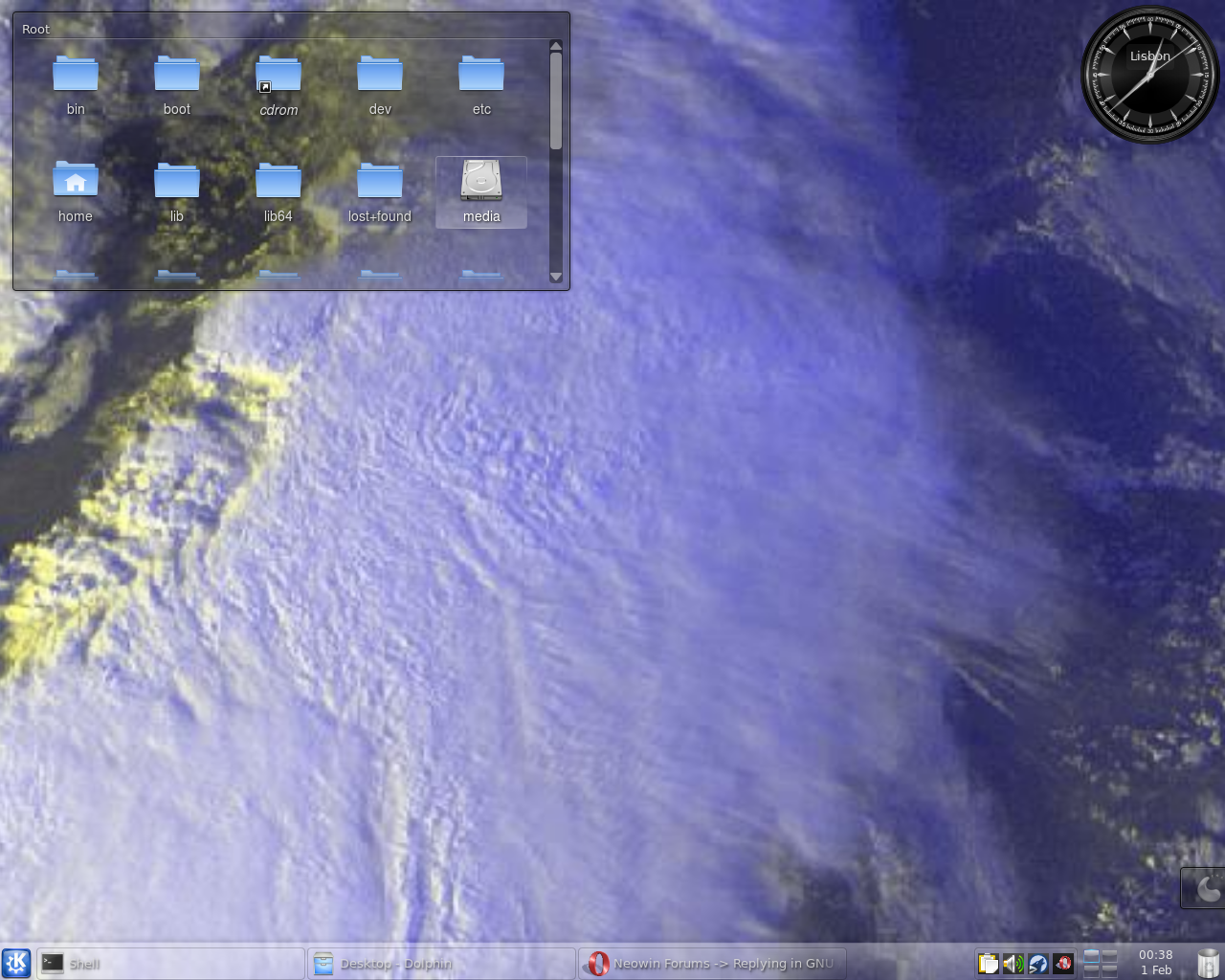The image size is (1225, 980).
Task: Click scroll-up arrow in Root folder view
Action: (556, 46)
